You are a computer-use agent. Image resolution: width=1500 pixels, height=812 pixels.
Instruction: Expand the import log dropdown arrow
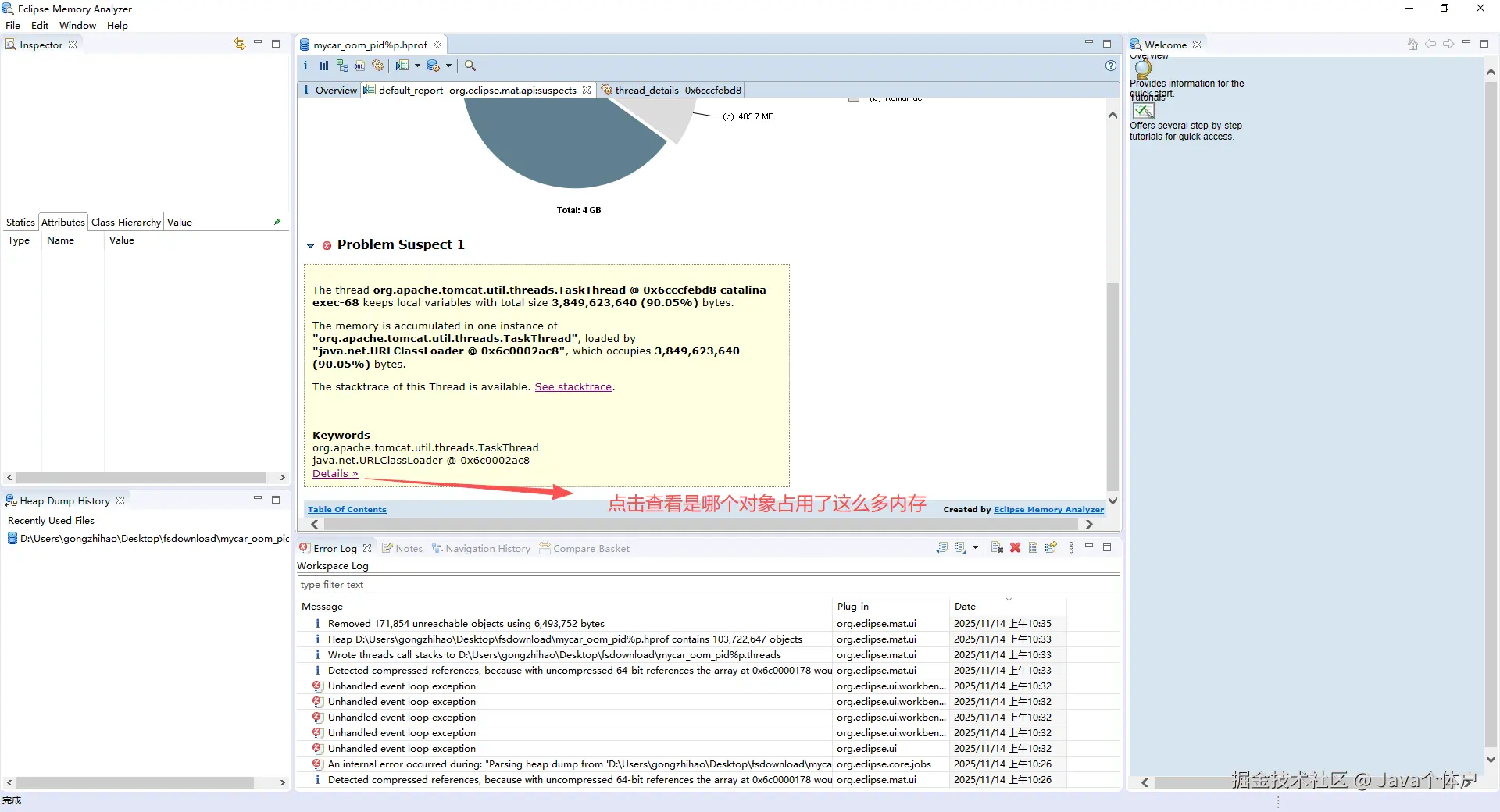[975, 547]
